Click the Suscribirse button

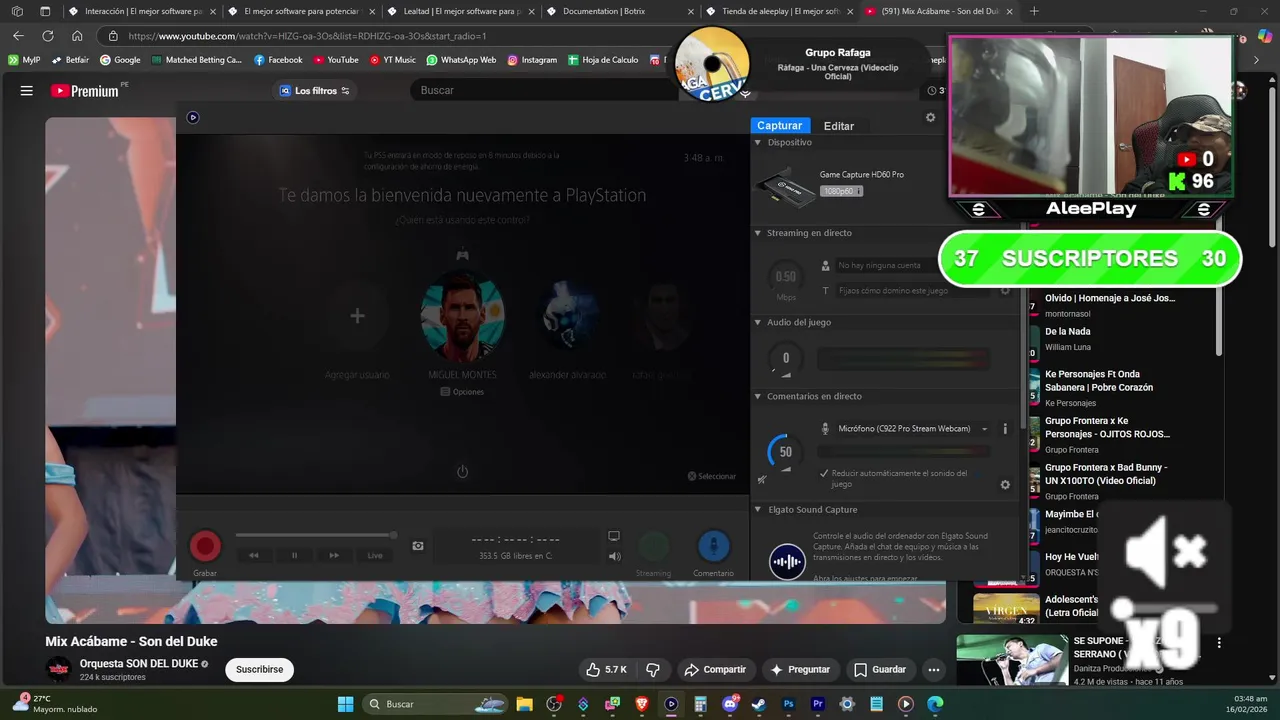(259, 670)
